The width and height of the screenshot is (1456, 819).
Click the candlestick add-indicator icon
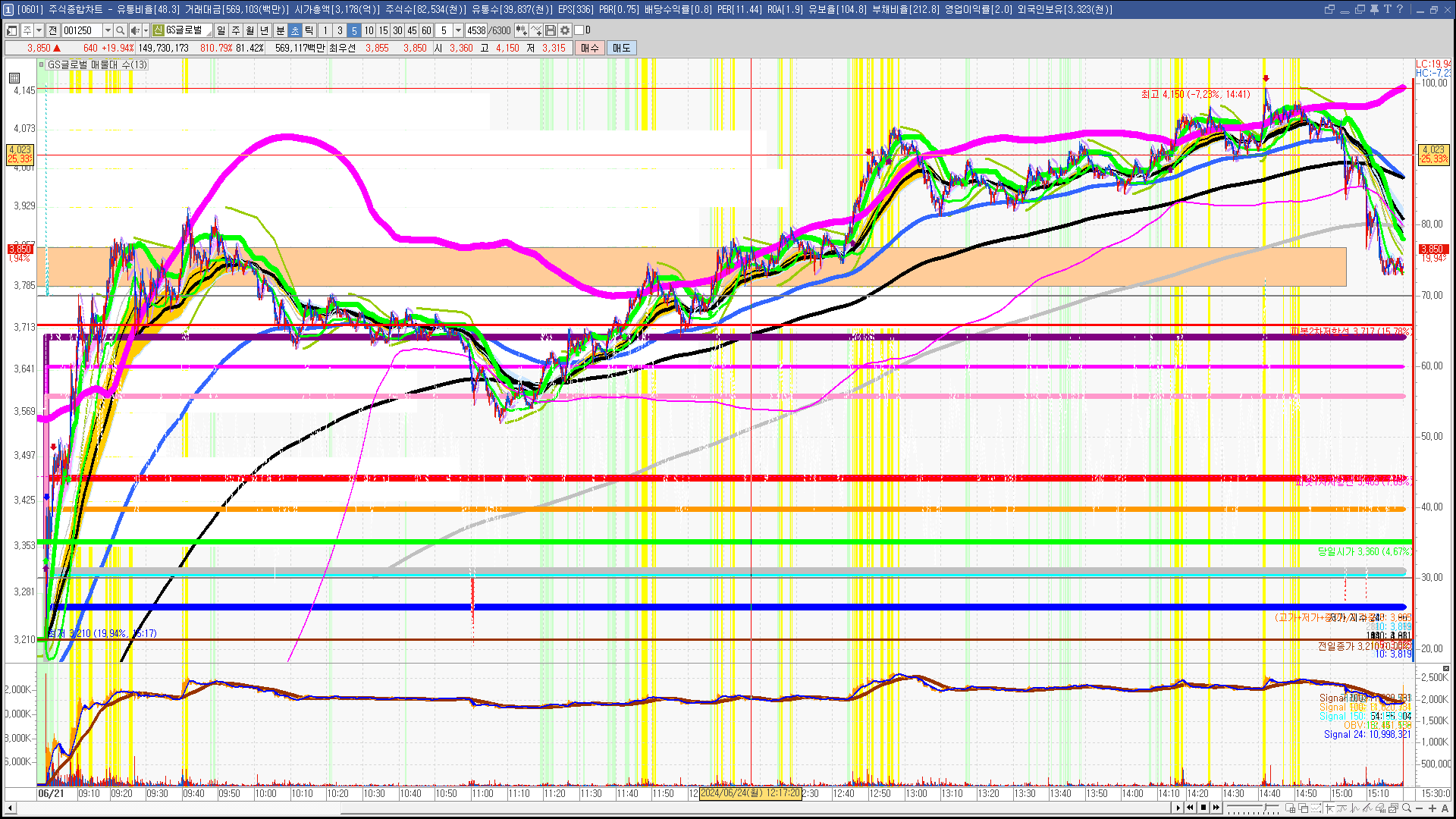[x=521, y=30]
